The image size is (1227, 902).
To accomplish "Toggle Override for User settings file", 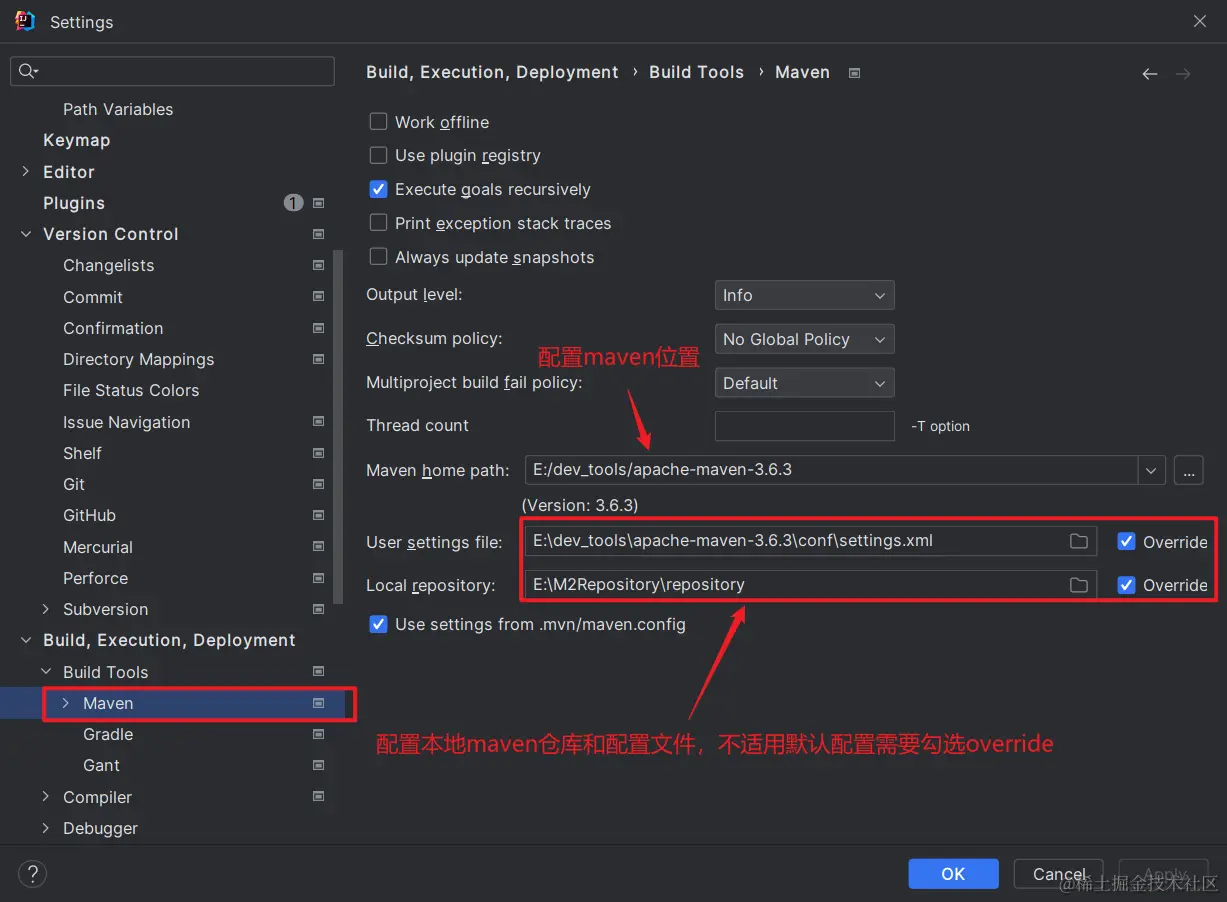I will coord(1126,541).
